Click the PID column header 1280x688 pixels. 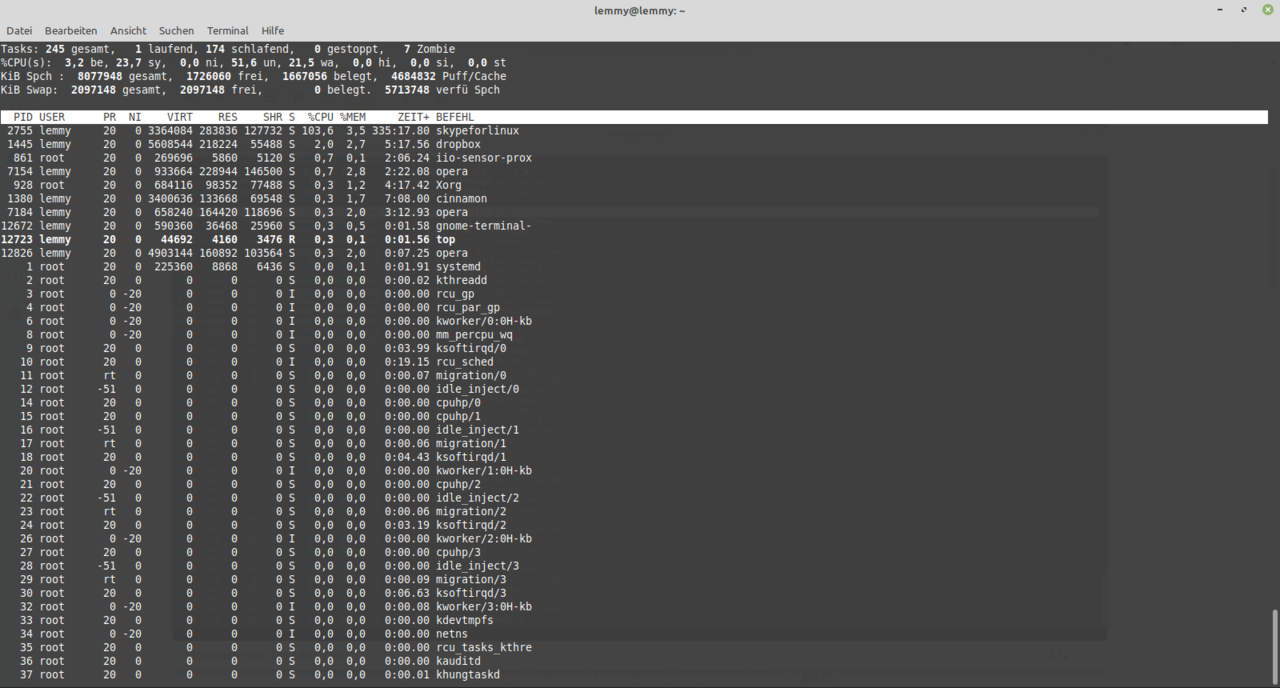coord(23,117)
